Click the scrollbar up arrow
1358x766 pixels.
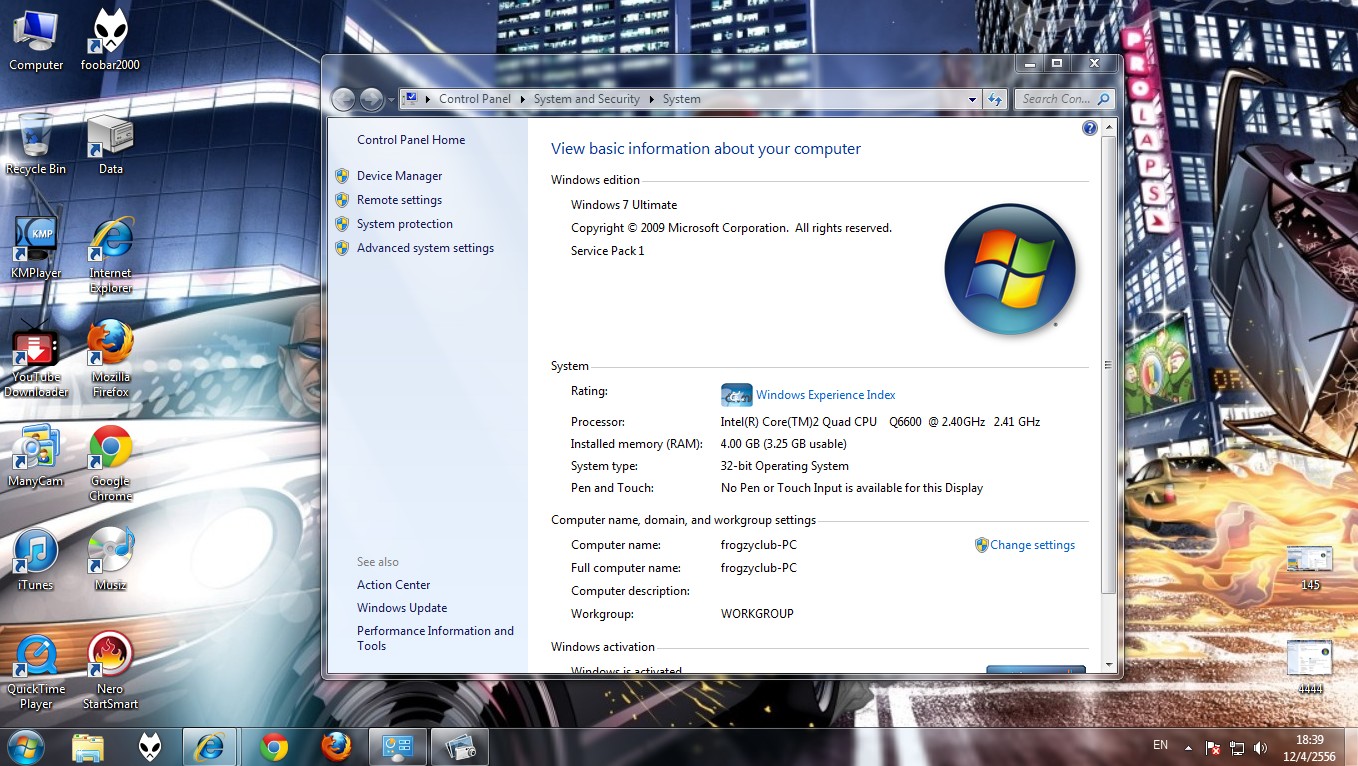click(x=1108, y=128)
